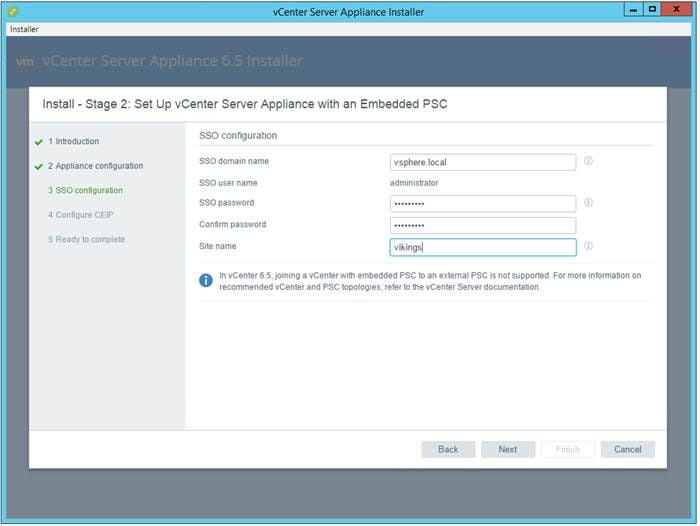Focus the SSO password field
This screenshot has height=526, width=700.
pos(483,204)
